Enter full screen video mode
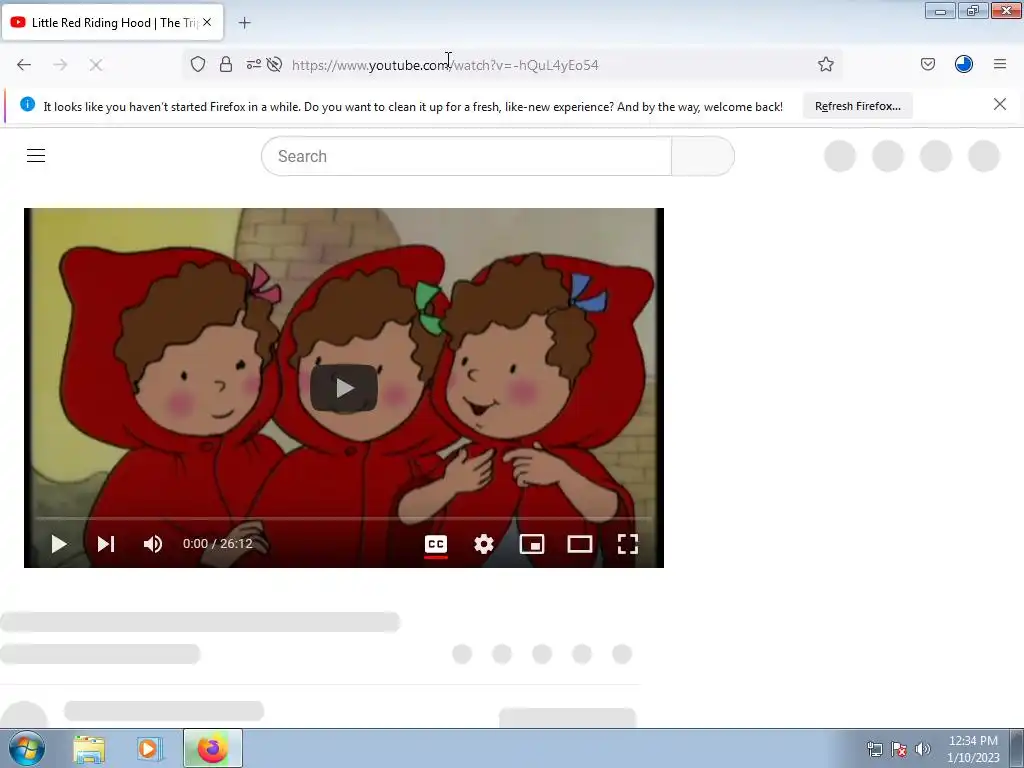 (628, 544)
